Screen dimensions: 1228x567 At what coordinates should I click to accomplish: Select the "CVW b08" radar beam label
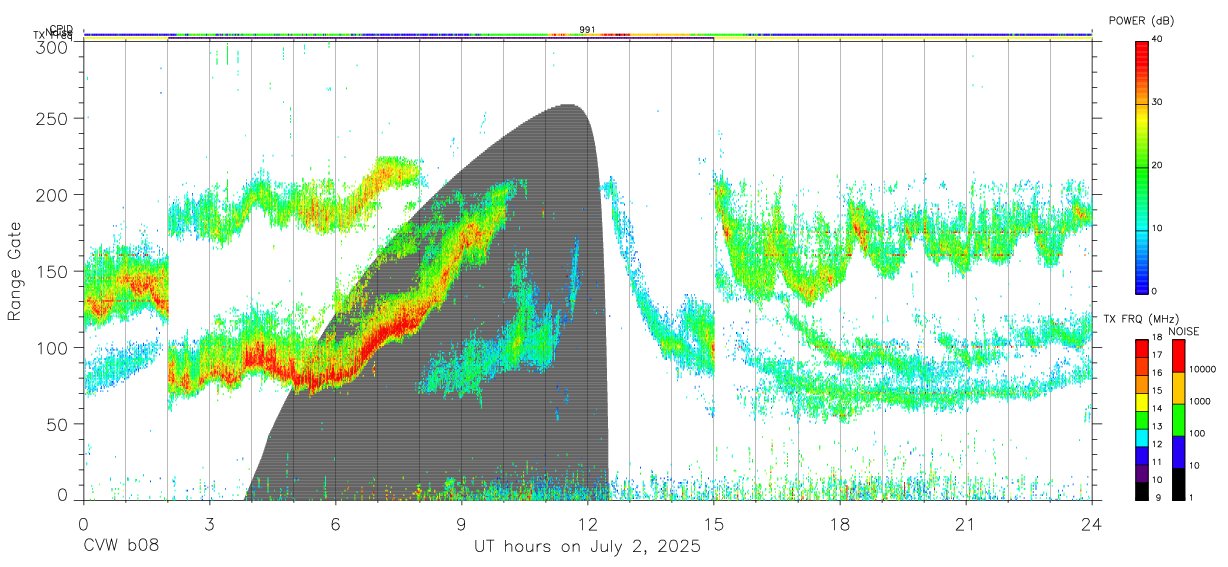(x=121, y=547)
